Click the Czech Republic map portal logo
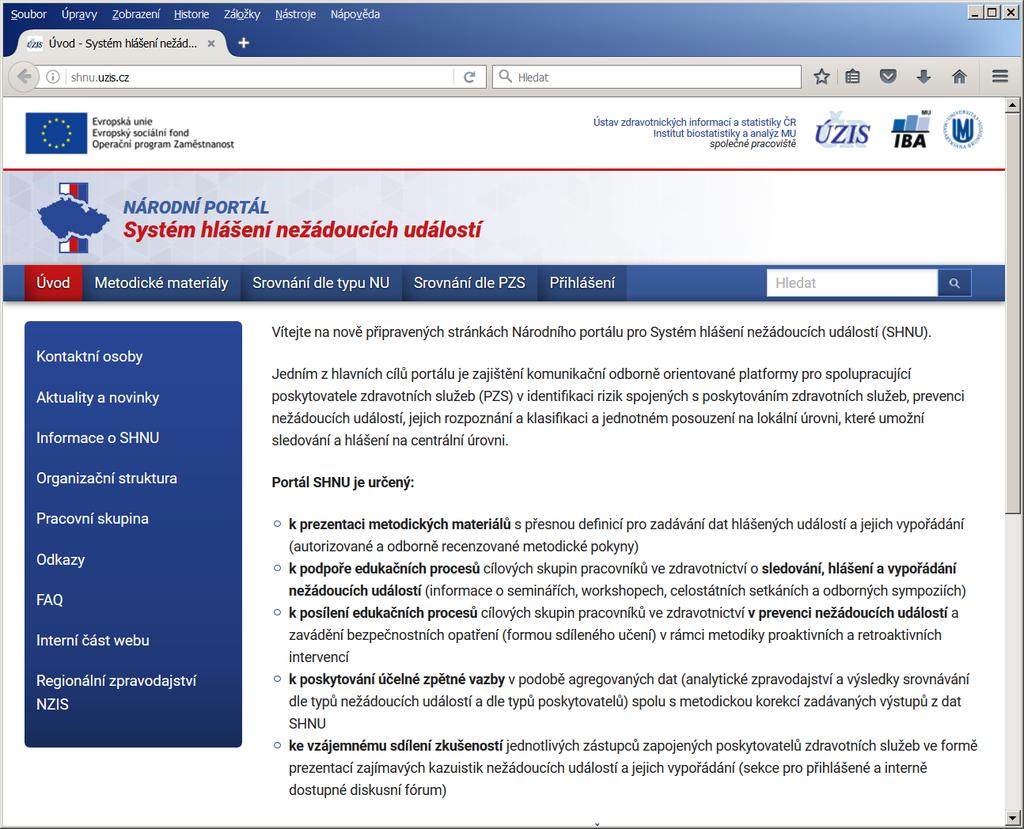This screenshot has height=829, width=1024. pyautogui.click(x=73, y=218)
